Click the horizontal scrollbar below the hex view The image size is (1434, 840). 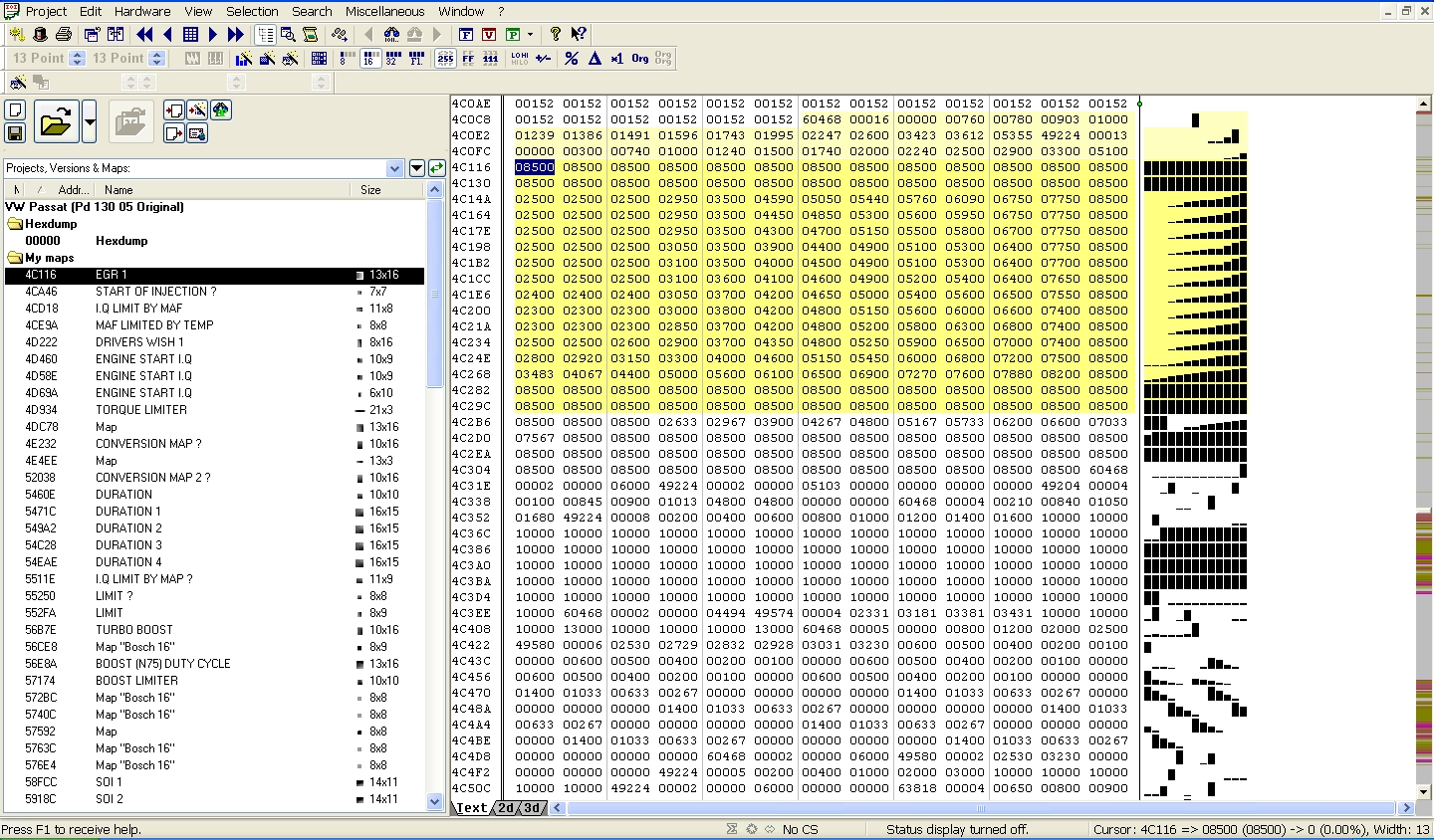pos(981,808)
